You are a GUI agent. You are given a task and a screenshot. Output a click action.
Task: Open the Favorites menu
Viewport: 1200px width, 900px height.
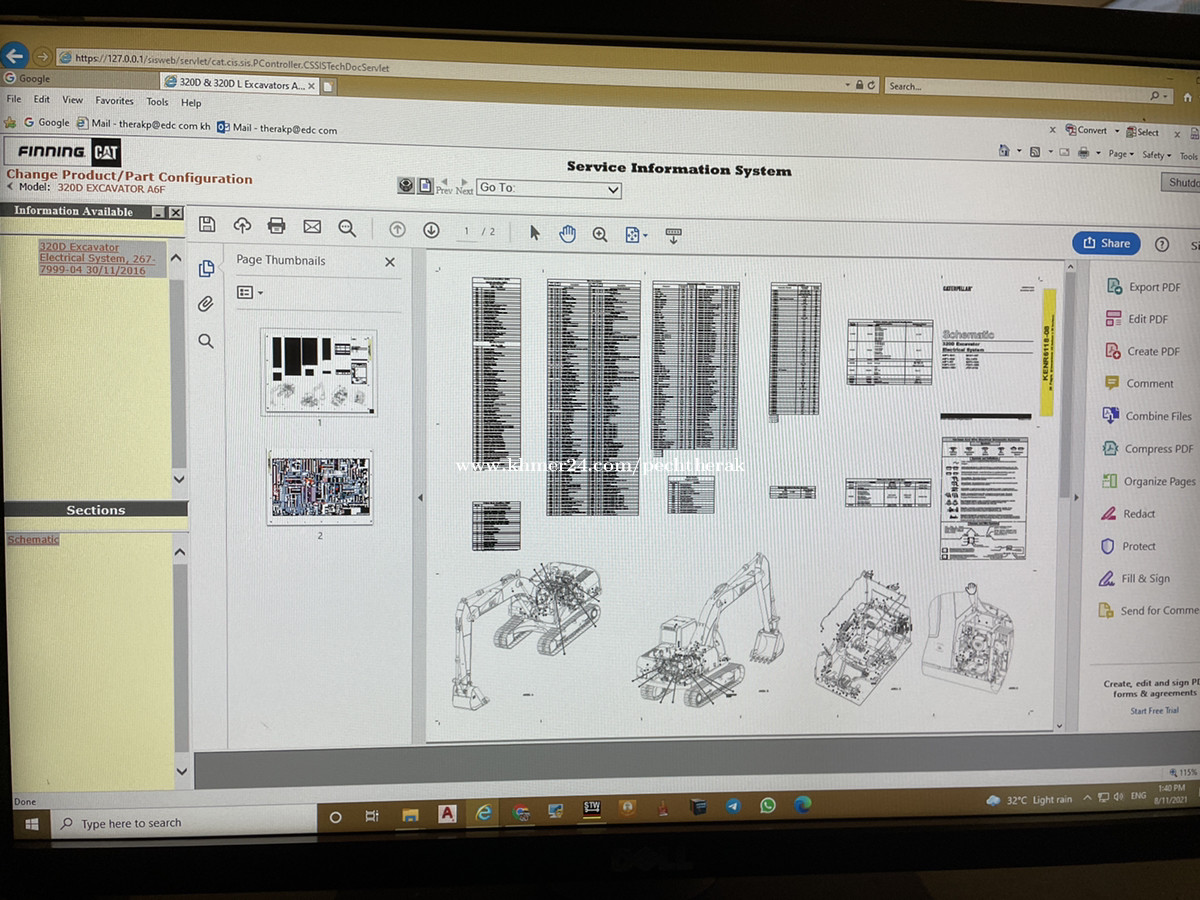(x=115, y=101)
